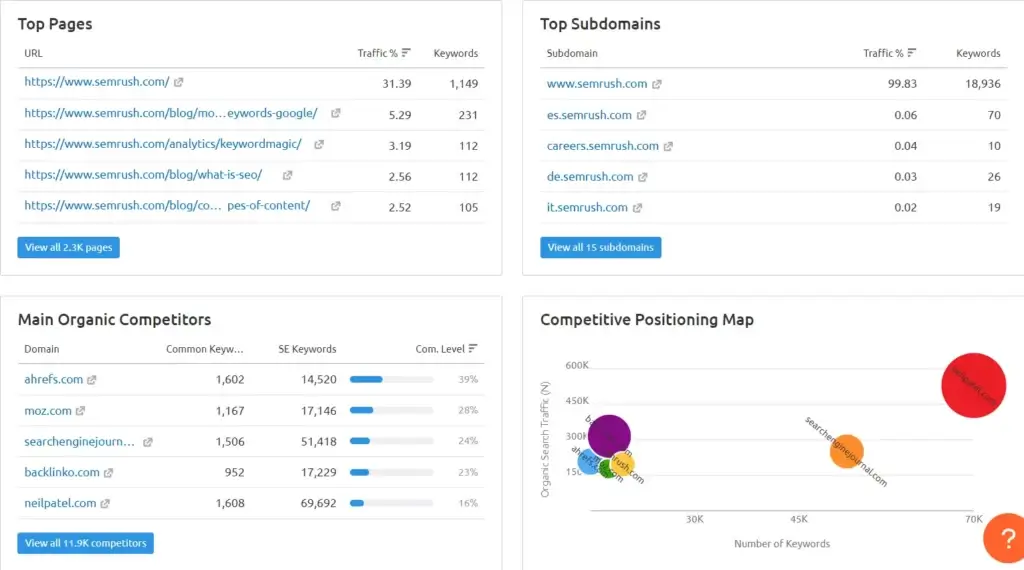Click external link icon for semrush.com homepage URL

[179, 82]
